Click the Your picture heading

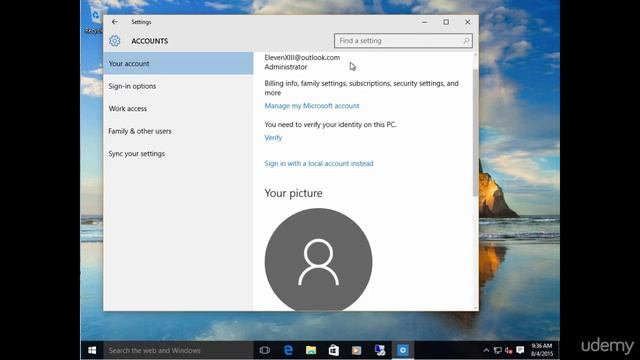[293, 193]
